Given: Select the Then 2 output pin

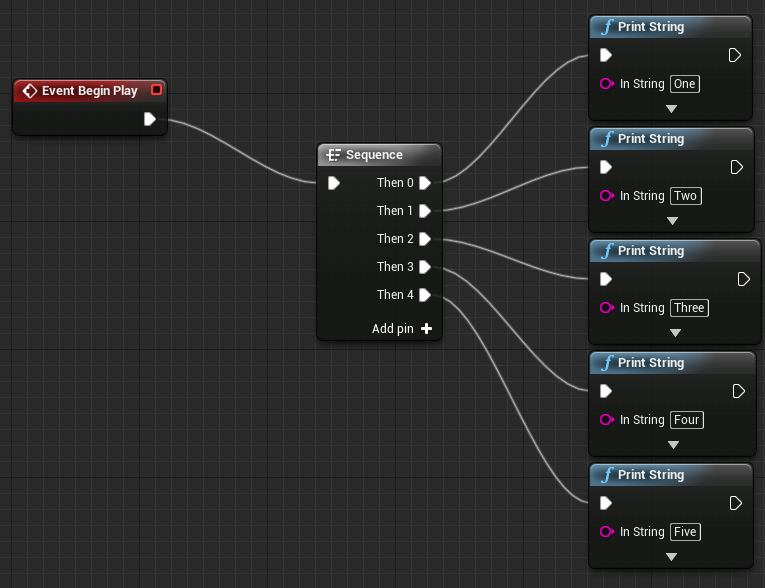Looking at the screenshot, I should coord(425,239).
